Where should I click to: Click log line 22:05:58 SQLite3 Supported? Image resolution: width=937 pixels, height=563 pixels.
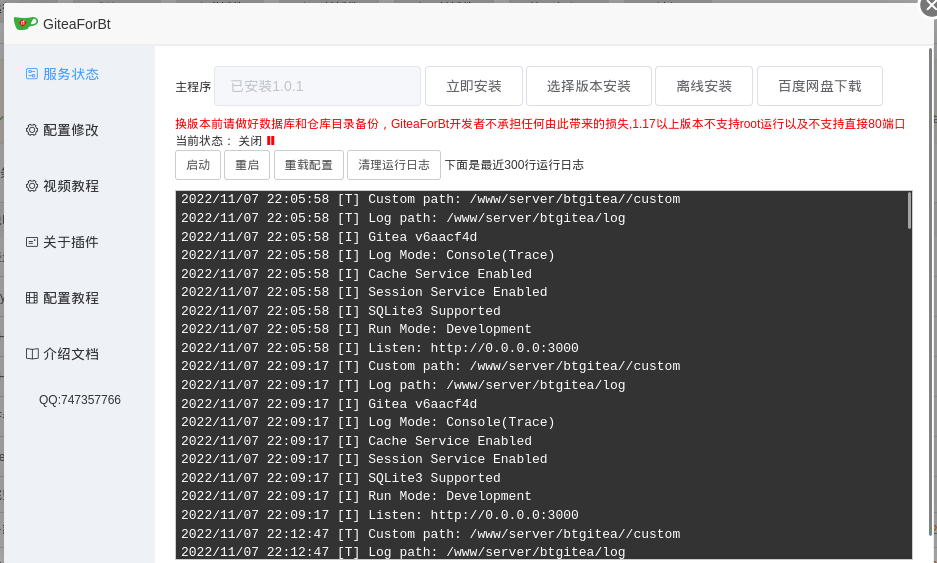click(341, 311)
